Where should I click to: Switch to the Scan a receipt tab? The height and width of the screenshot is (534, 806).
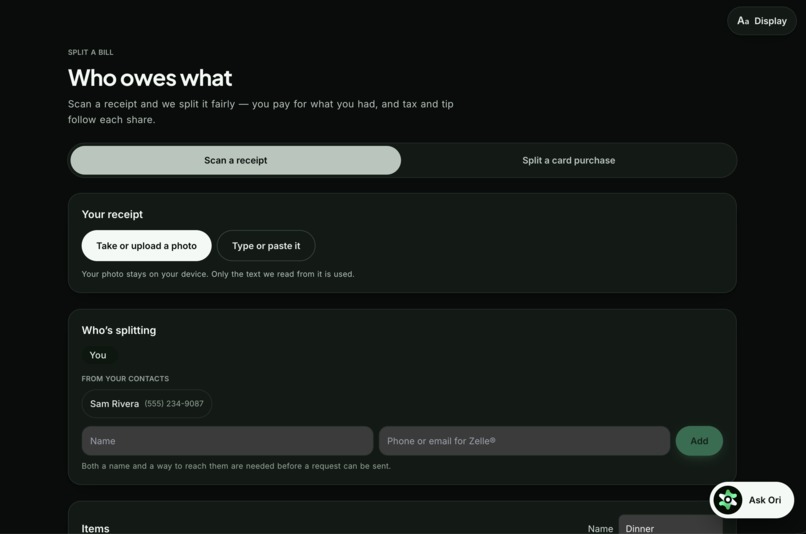point(235,160)
